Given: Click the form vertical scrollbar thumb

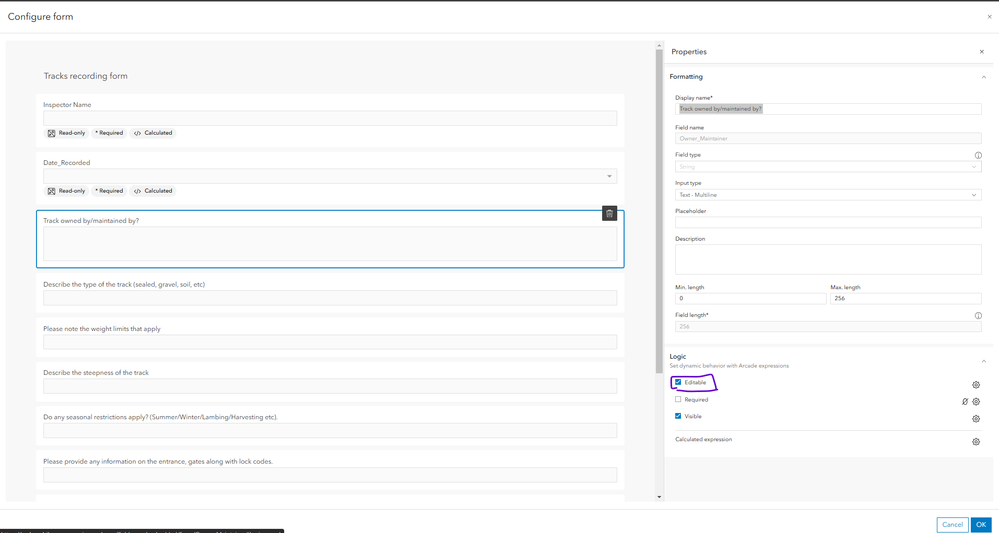Looking at the screenshot, I should pos(659,210).
